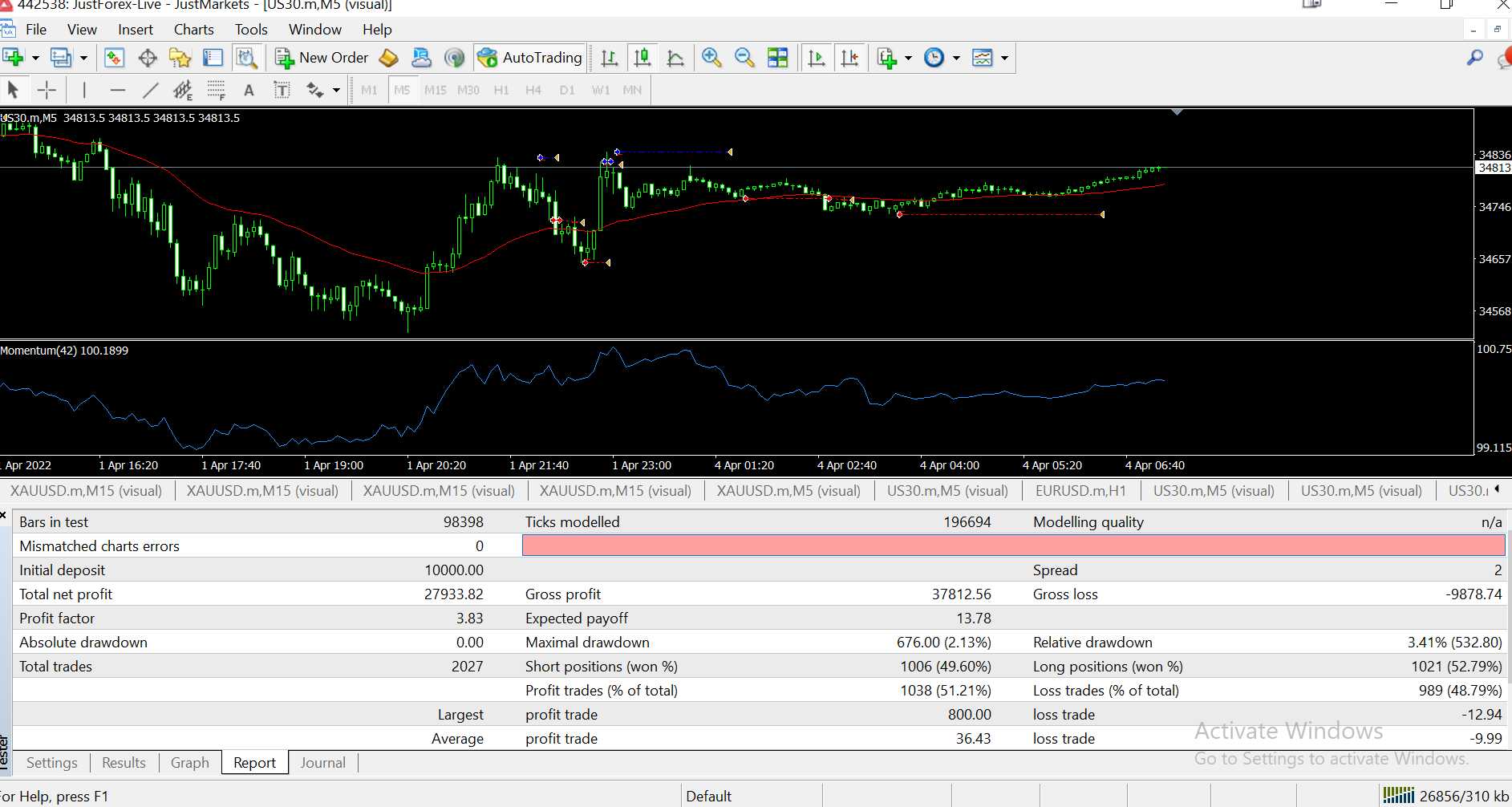1512x807 pixels.
Task: Switch to the M1 timeframe
Action: (x=369, y=90)
